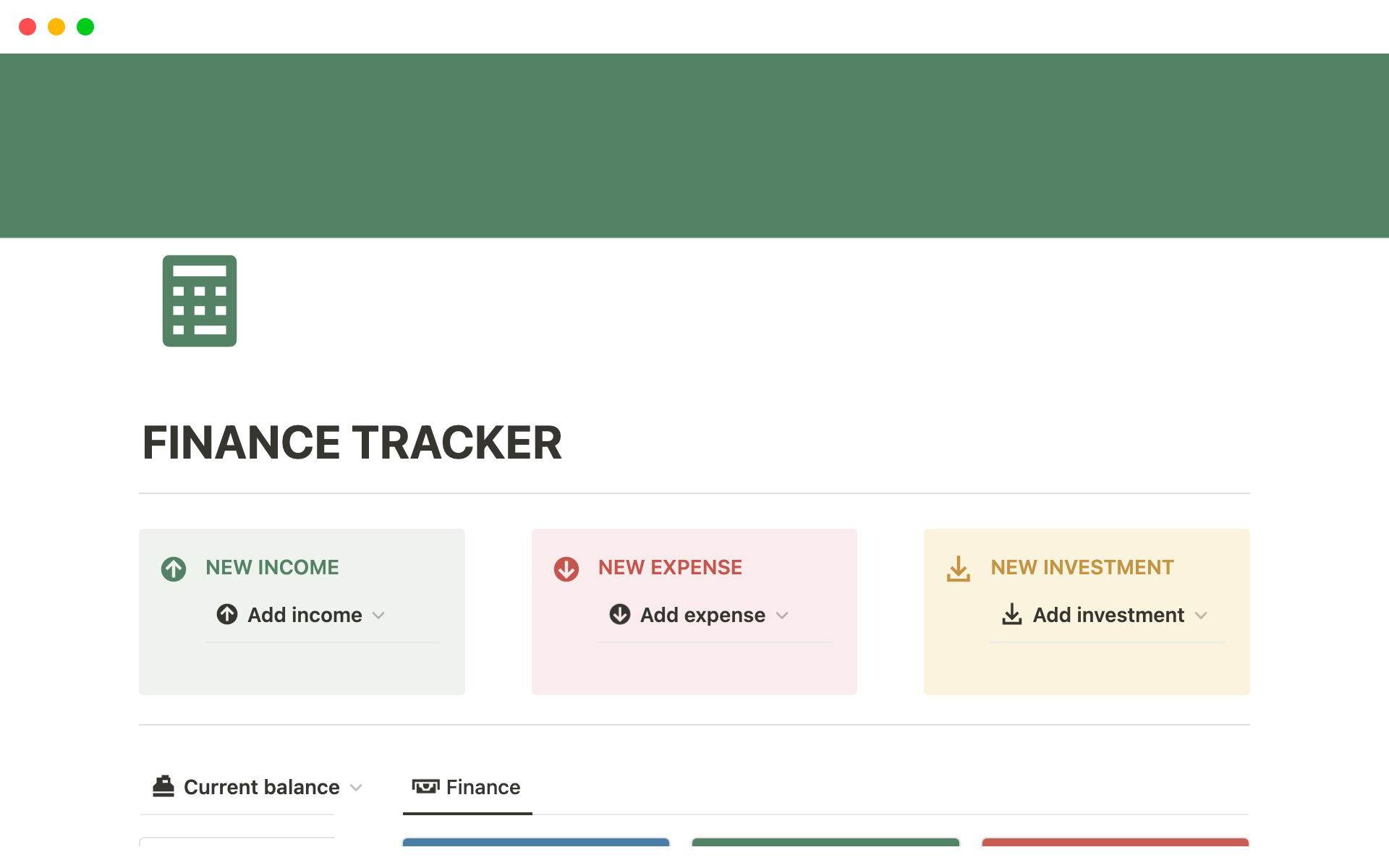
Task: Click the NEW INCOME button label
Action: click(x=272, y=568)
